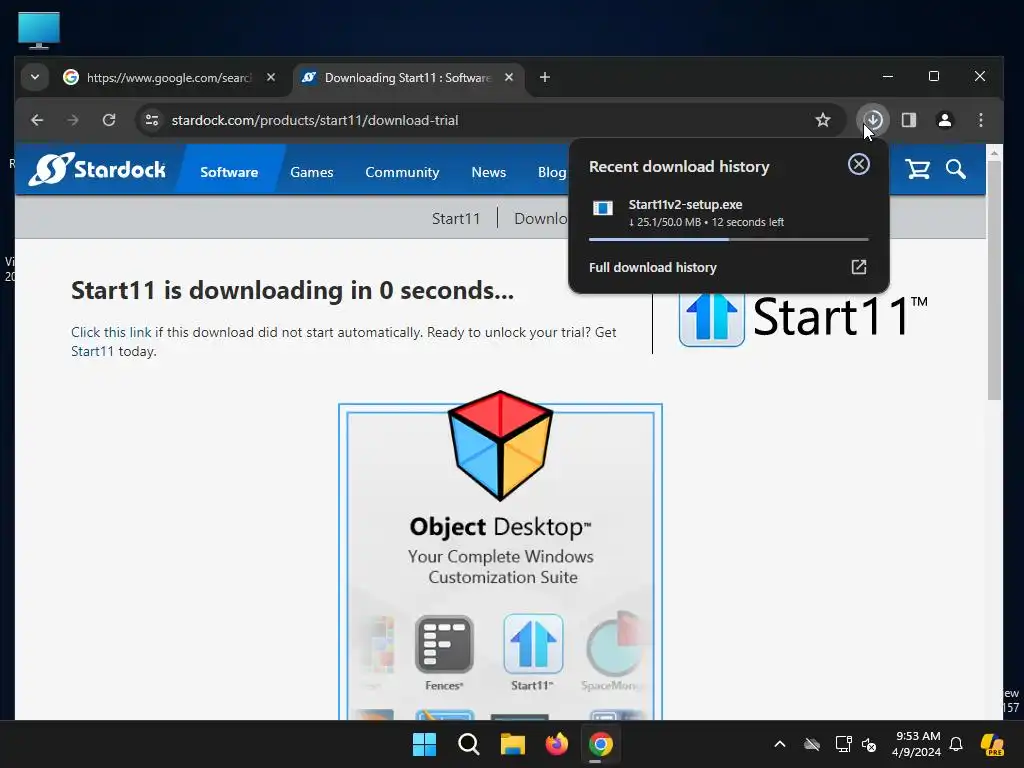Open the Stardock site search icon

point(955,170)
